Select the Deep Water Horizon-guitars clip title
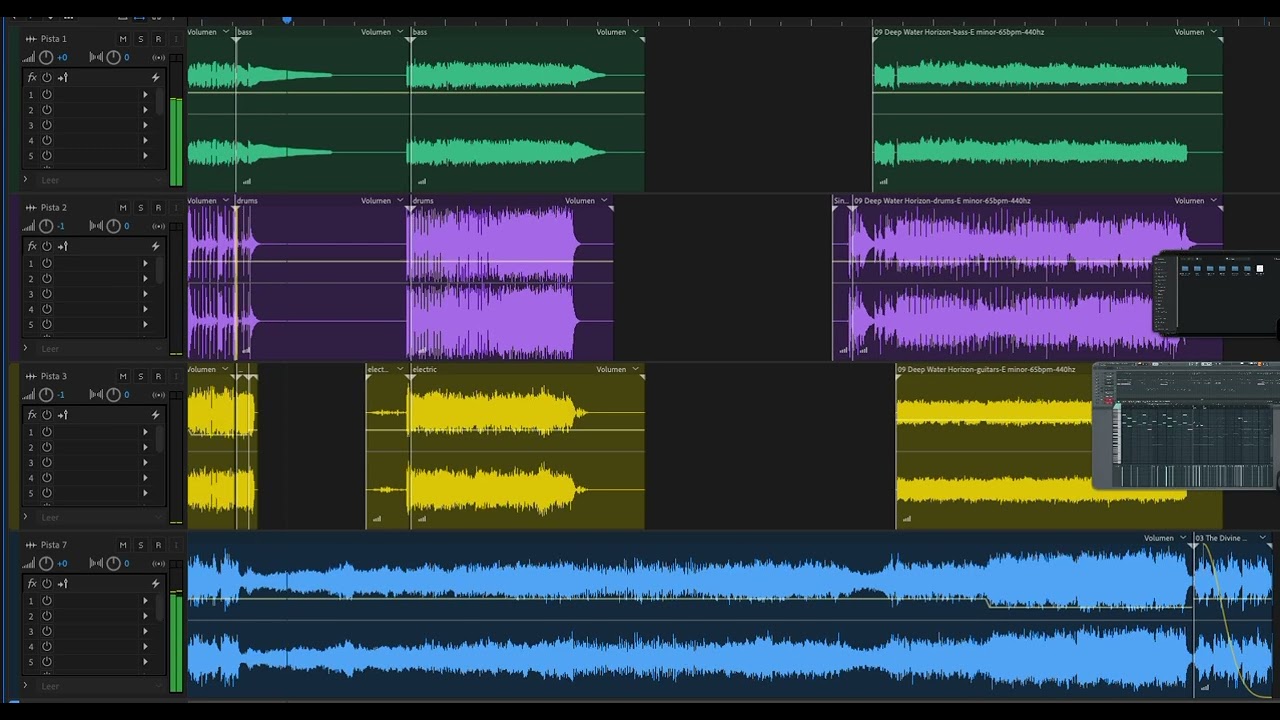Viewport: 1280px width, 720px height. click(x=986, y=370)
